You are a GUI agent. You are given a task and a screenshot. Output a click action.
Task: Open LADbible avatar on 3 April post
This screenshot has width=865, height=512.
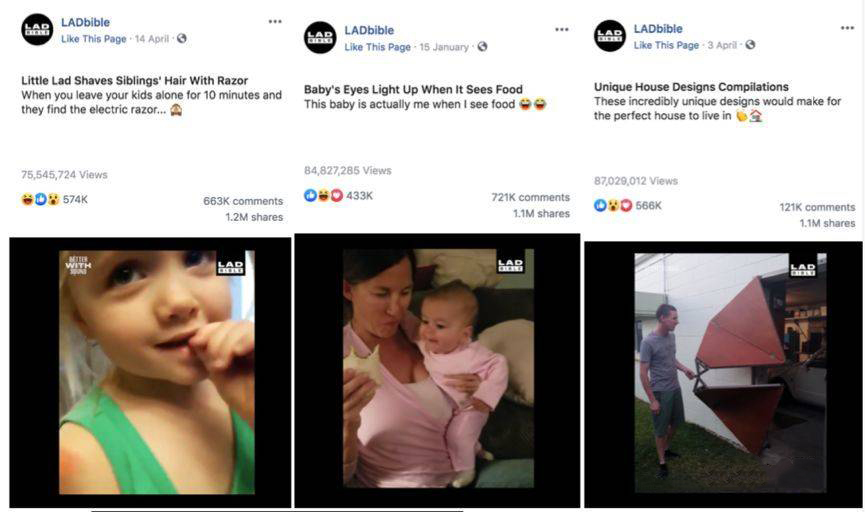tap(610, 36)
